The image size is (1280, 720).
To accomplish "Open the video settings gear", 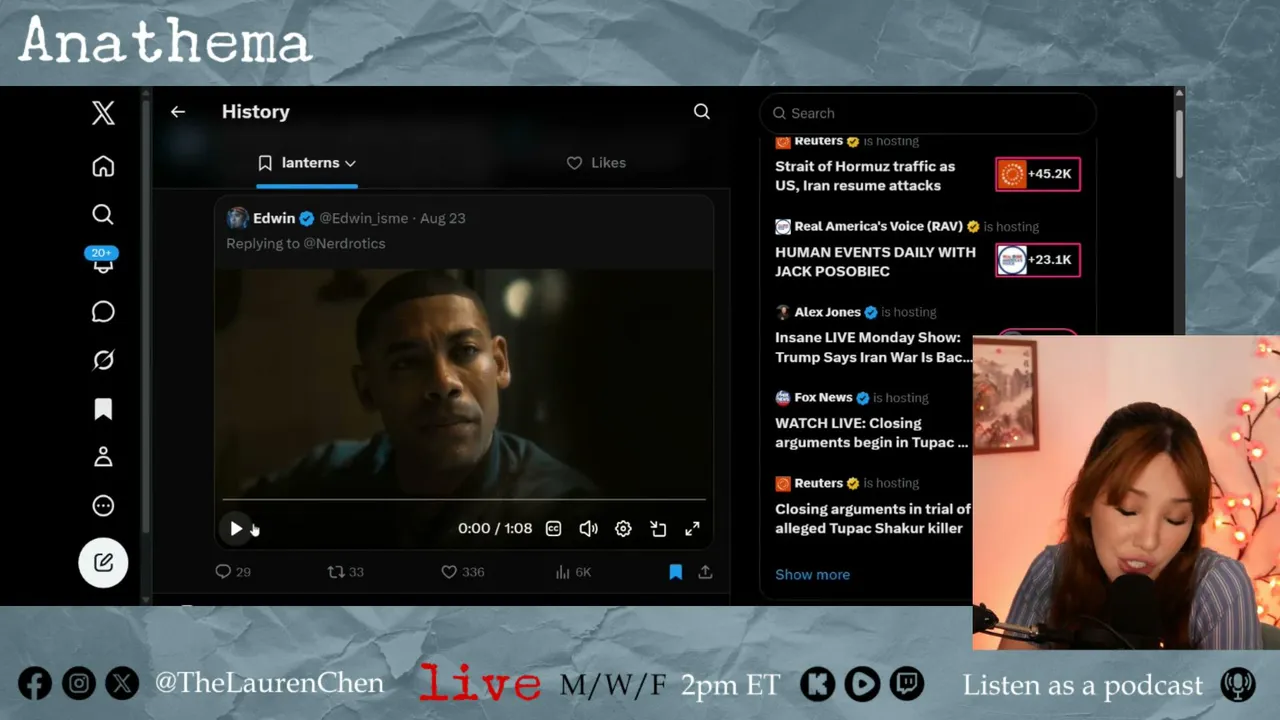I will point(623,529).
